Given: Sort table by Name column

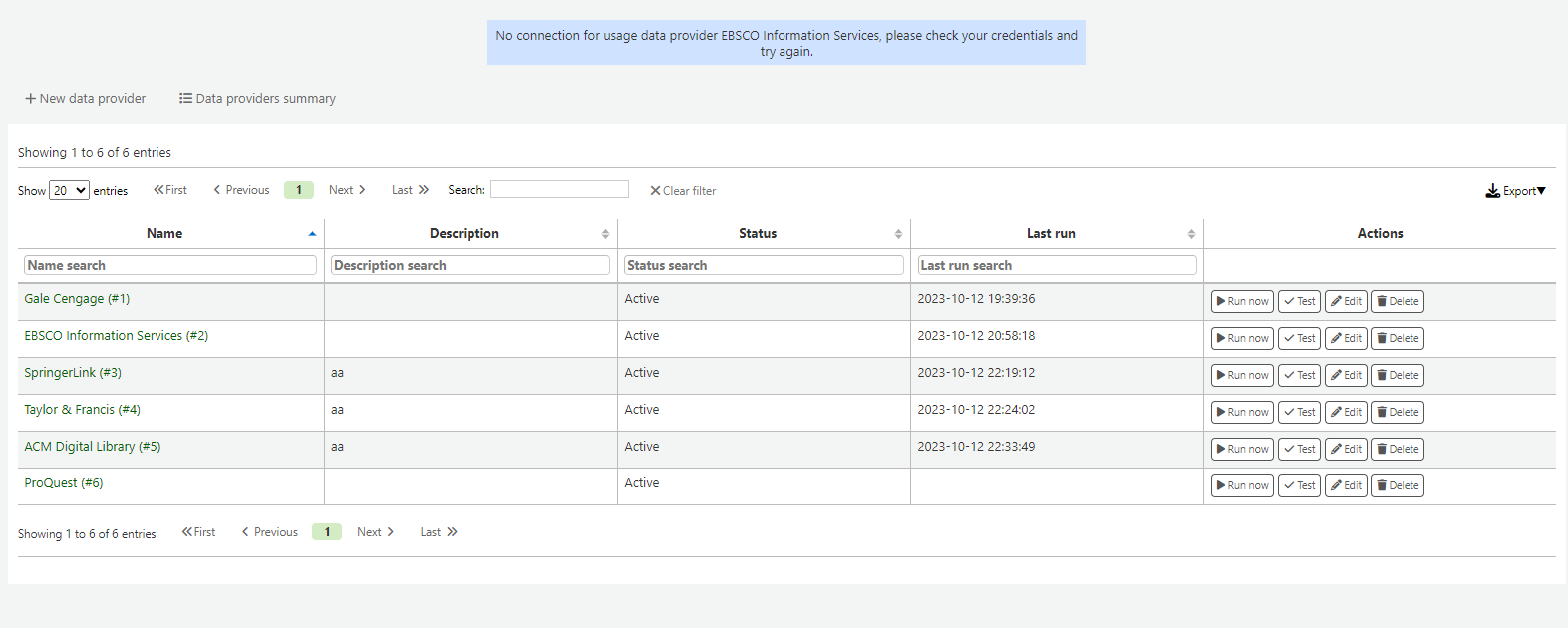Looking at the screenshot, I should [x=165, y=234].
